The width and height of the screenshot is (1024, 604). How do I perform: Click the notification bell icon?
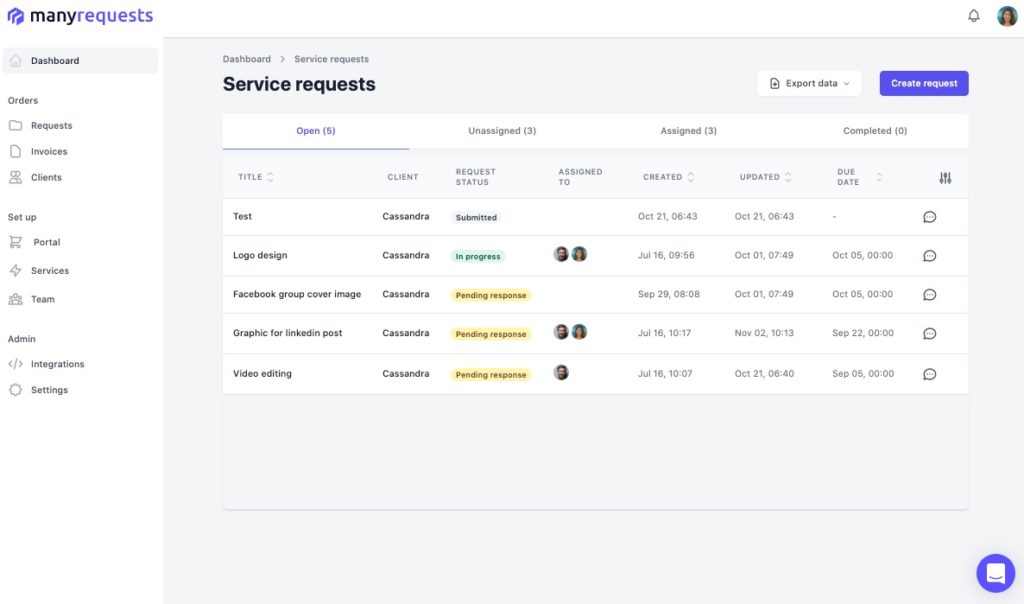[x=974, y=15]
